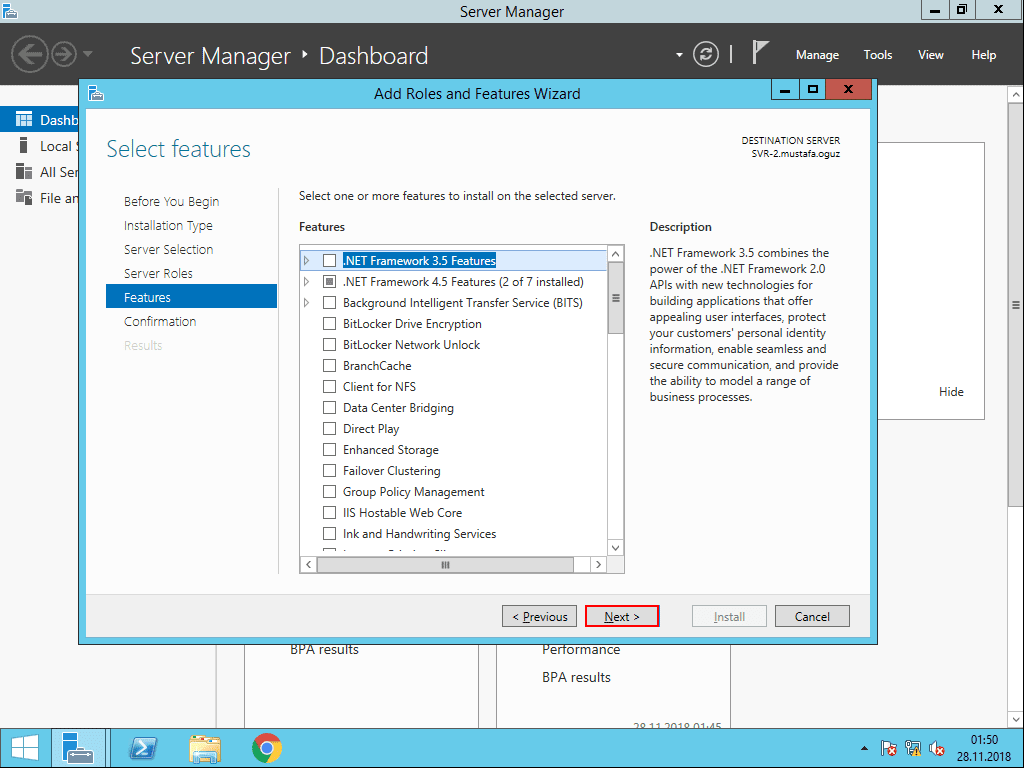Viewport: 1024px width, 768px height.
Task: Open the Tools menu
Action: (877, 55)
